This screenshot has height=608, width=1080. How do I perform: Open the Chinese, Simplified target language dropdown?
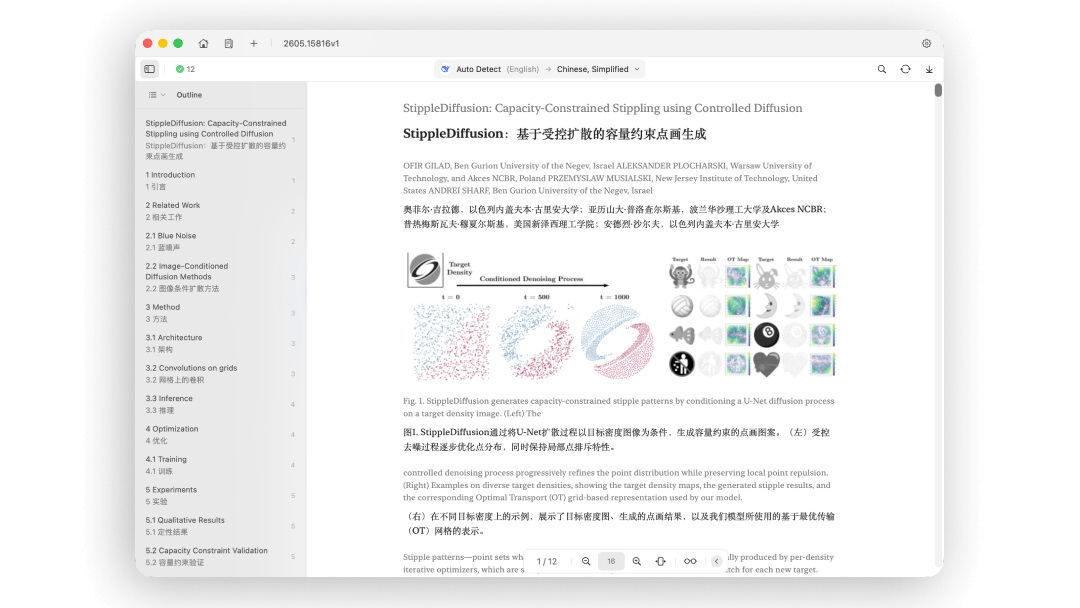point(598,69)
